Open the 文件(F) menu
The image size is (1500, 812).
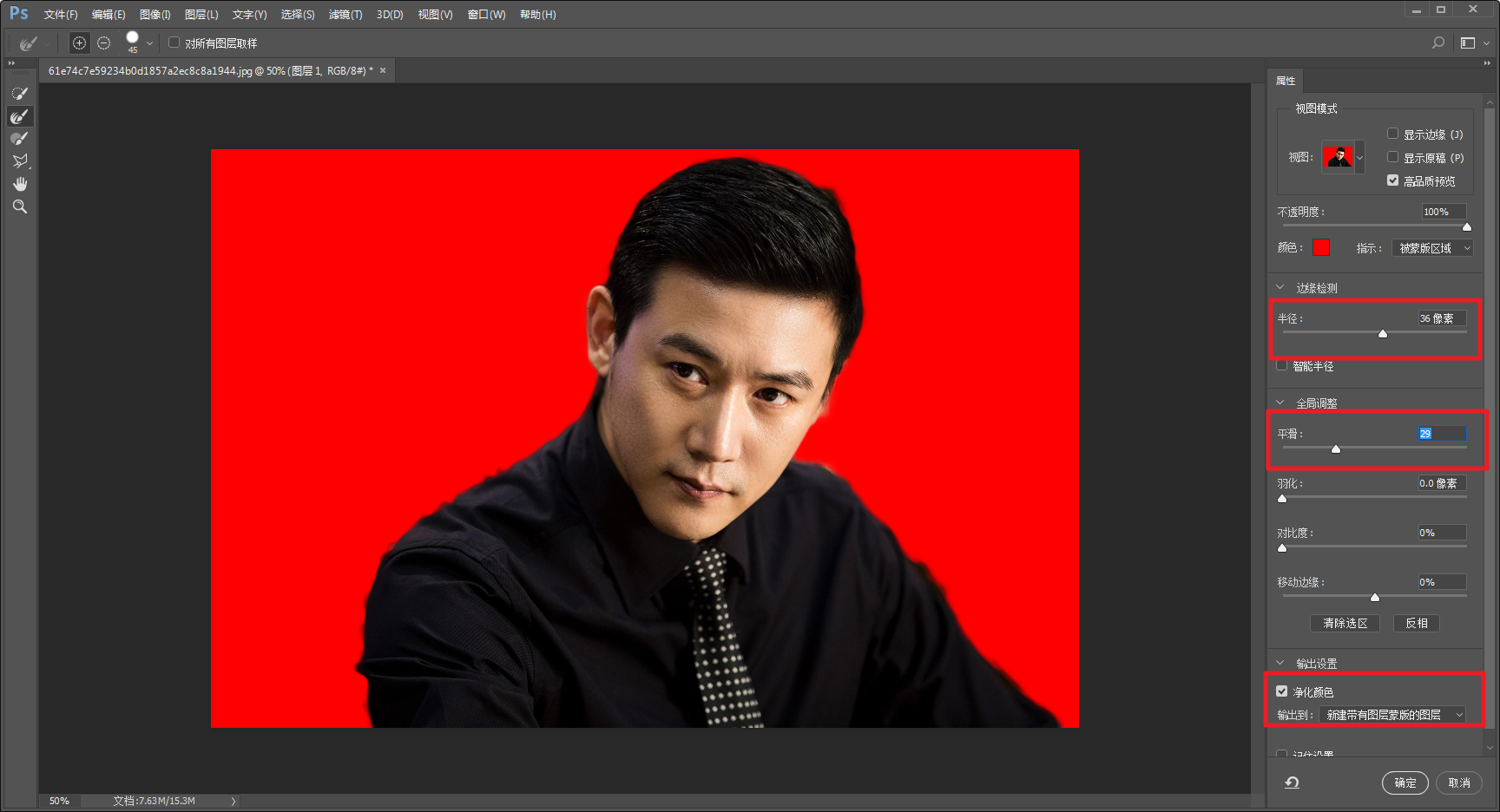[61, 15]
